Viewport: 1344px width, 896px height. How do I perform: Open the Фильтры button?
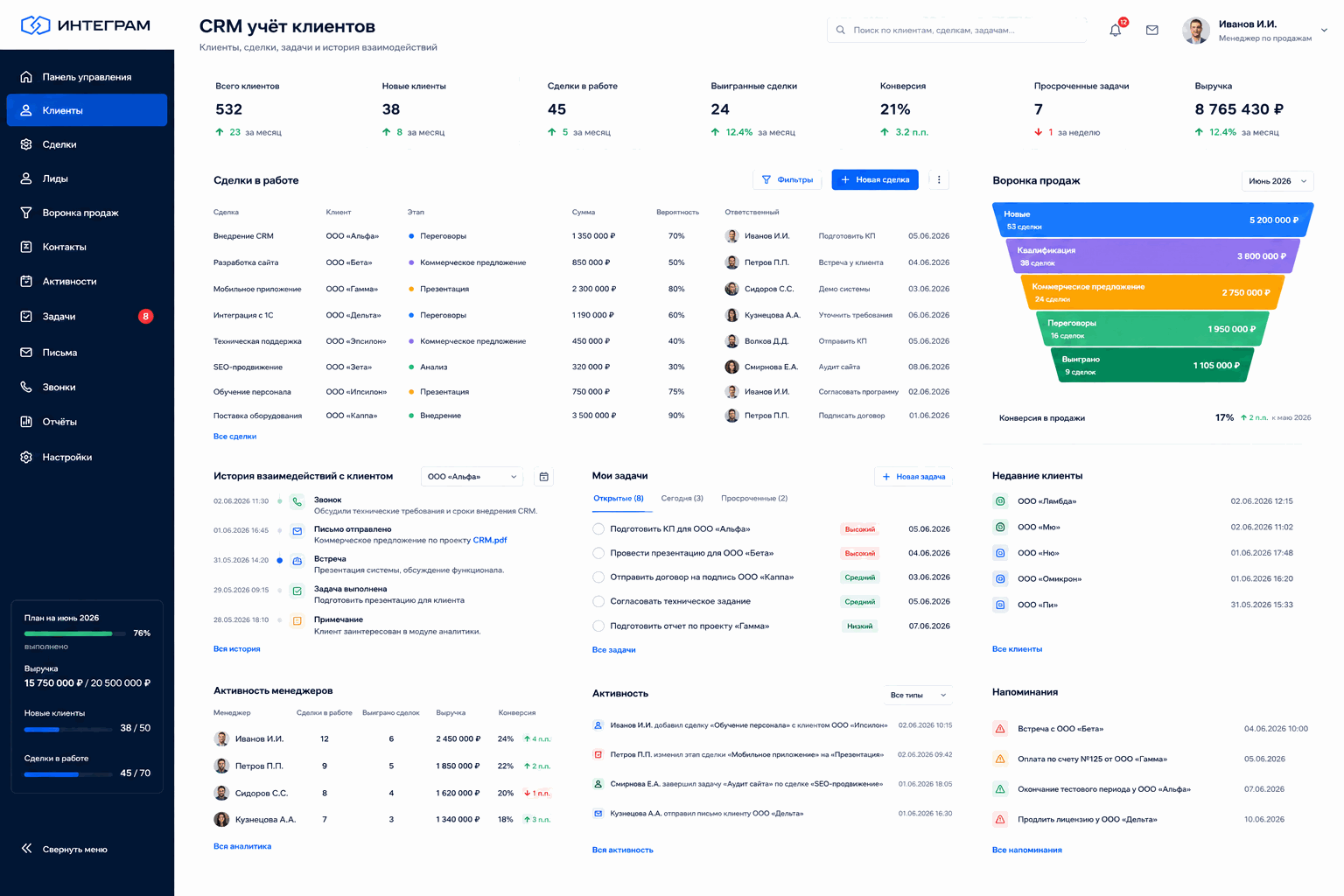pos(787,179)
